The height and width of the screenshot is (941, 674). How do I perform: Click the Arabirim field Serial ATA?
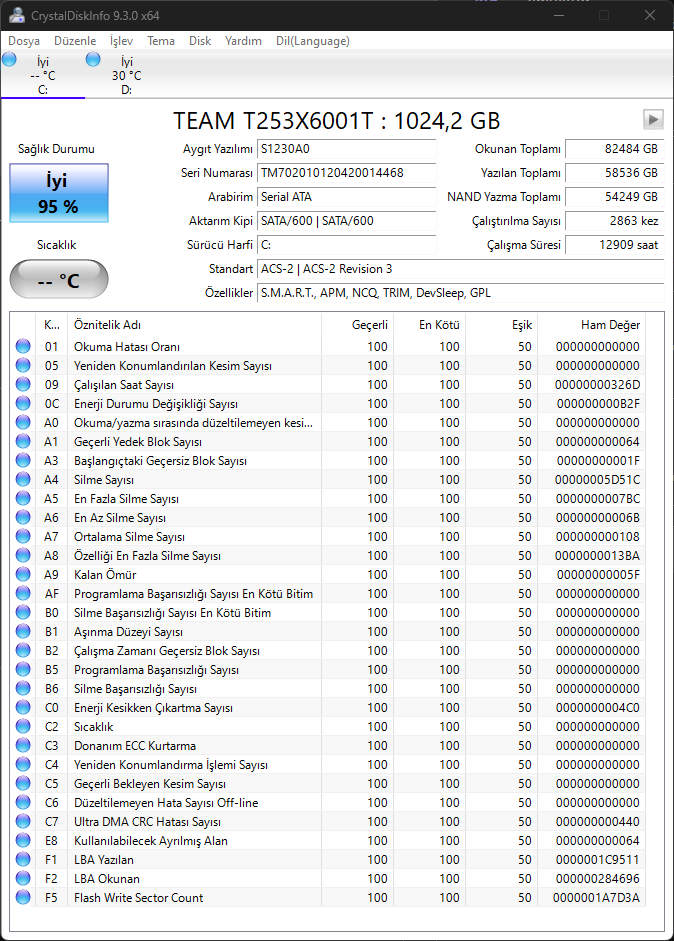(x=347, y=197)
